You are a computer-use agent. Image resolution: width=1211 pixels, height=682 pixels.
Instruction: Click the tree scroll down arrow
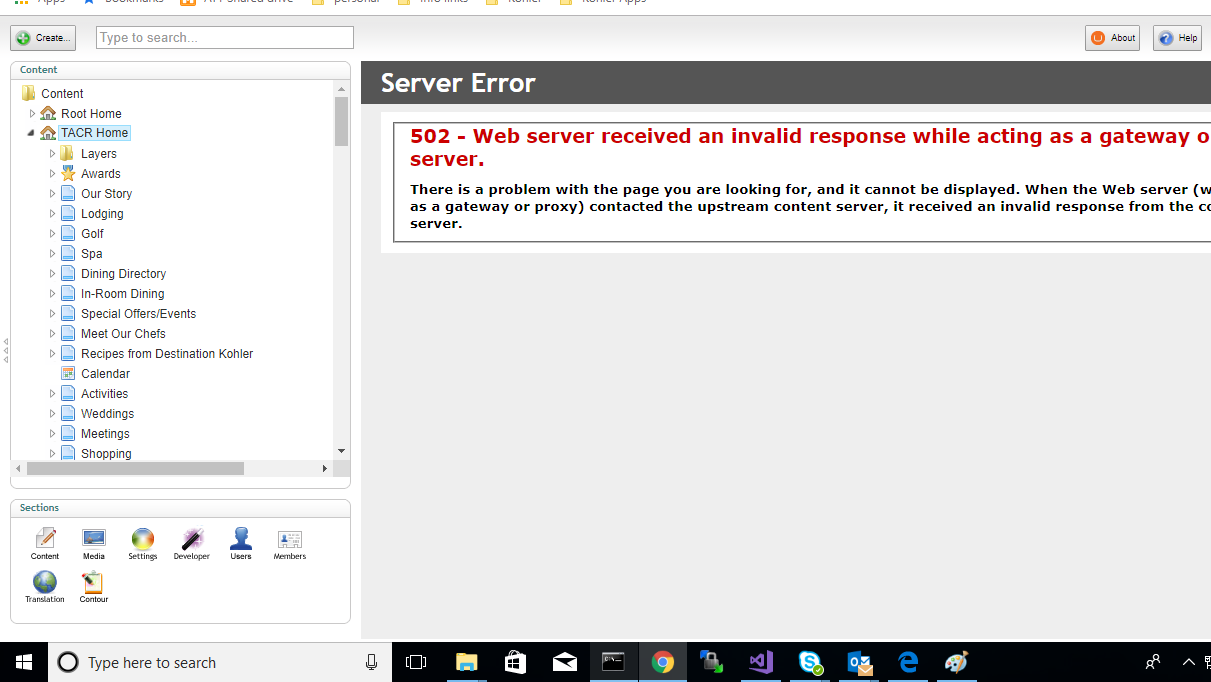pos(341,452)
